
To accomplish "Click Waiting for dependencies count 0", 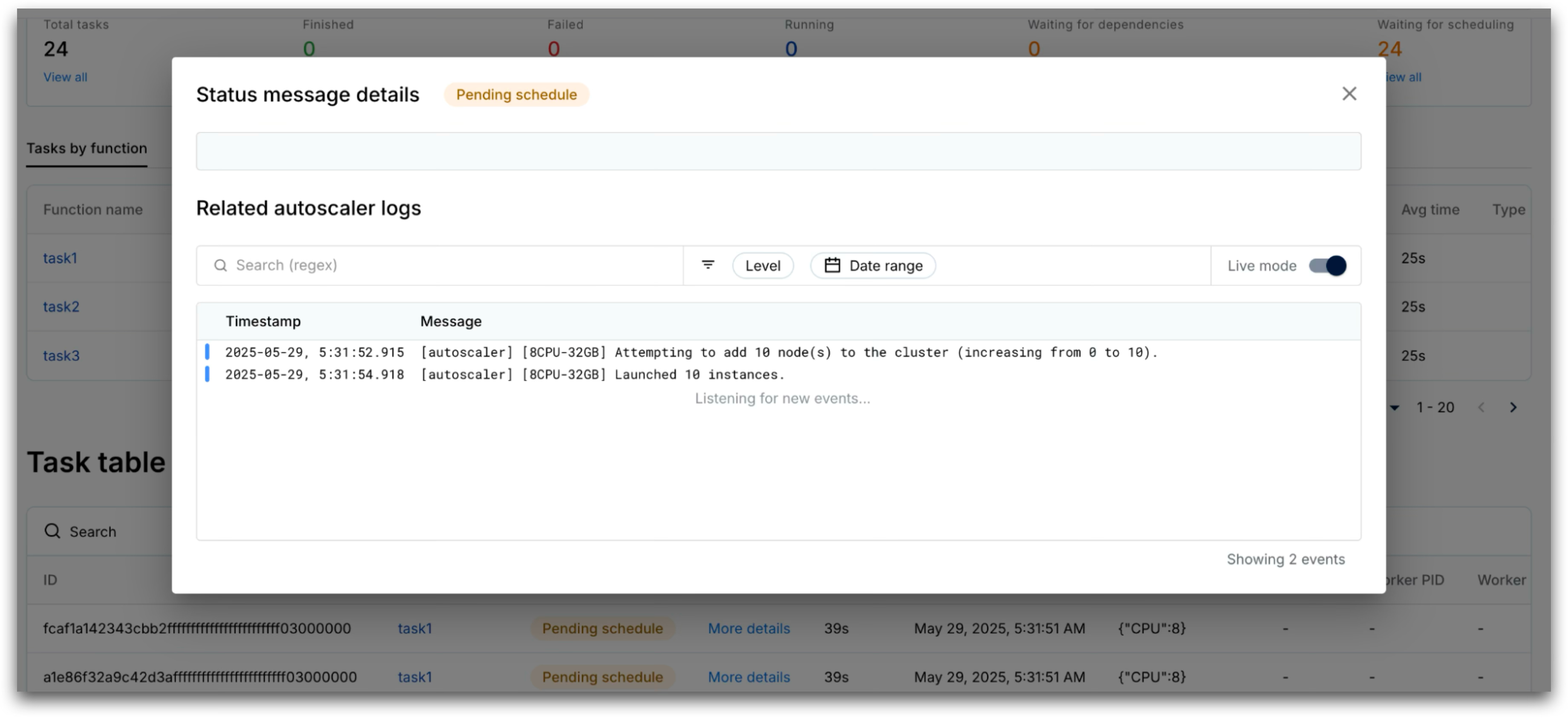I will 1034,49.
